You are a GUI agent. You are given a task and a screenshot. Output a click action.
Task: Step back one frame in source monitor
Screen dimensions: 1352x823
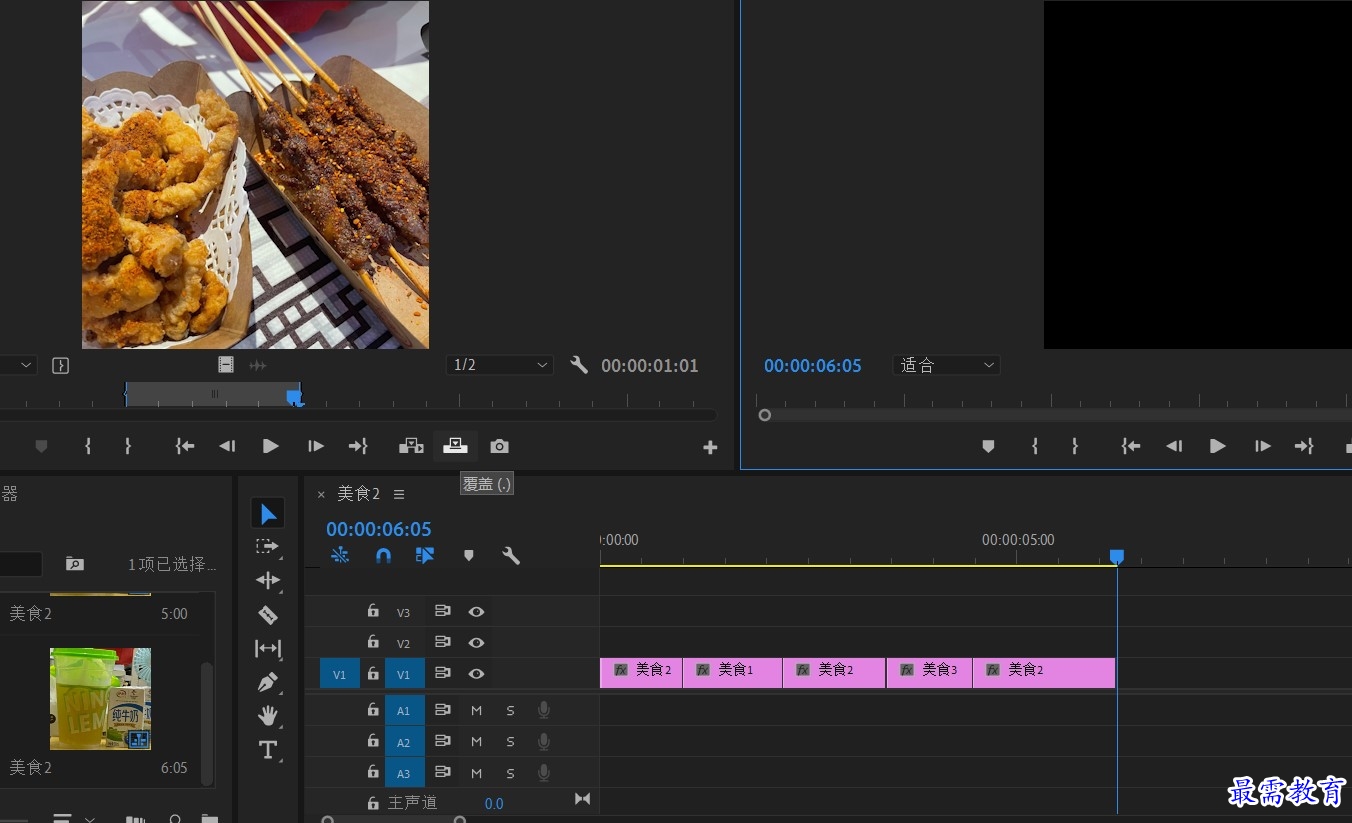pos(227,447)
